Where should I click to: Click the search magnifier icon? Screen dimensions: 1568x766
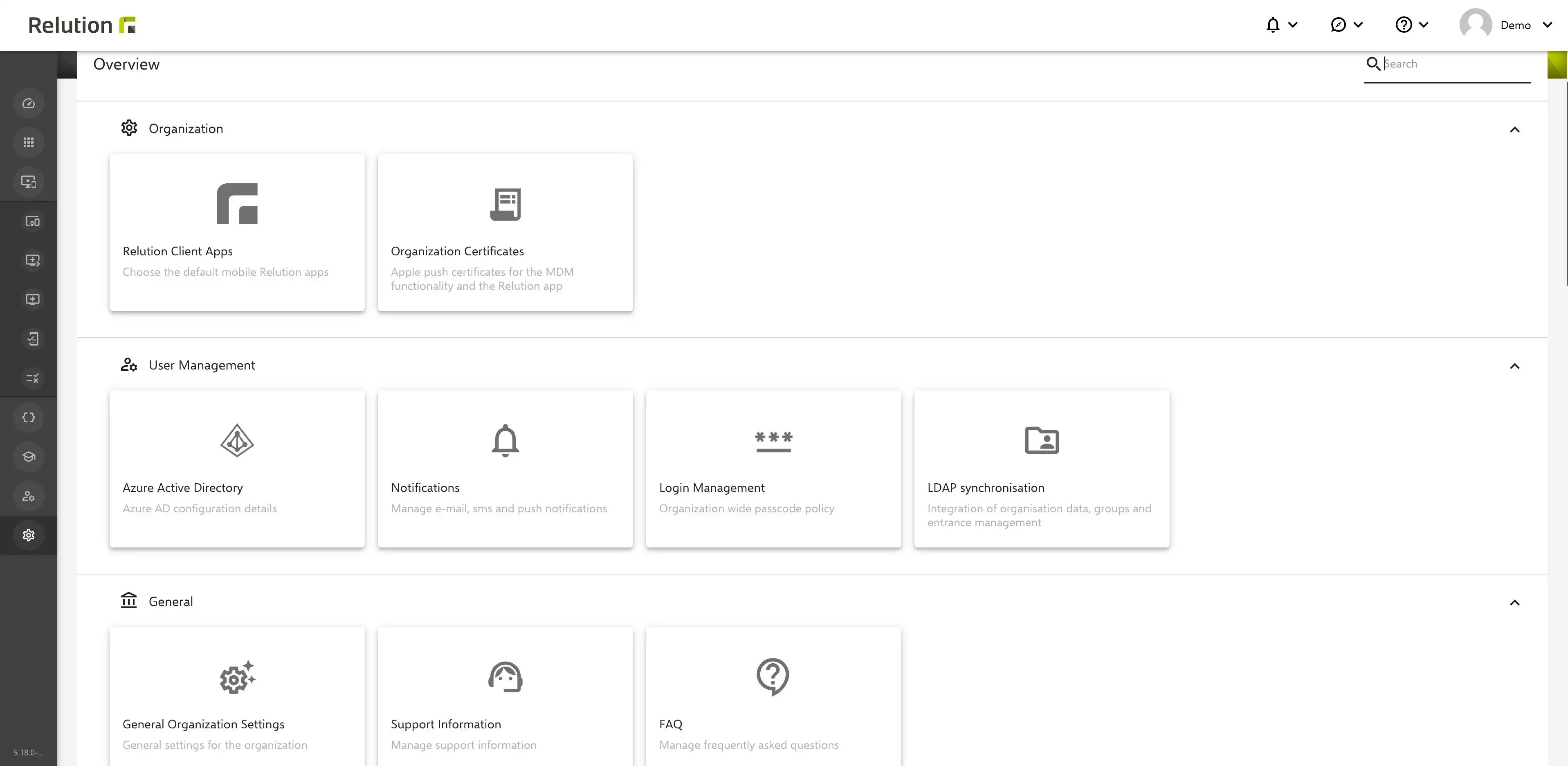click(x=1373, y=64)
